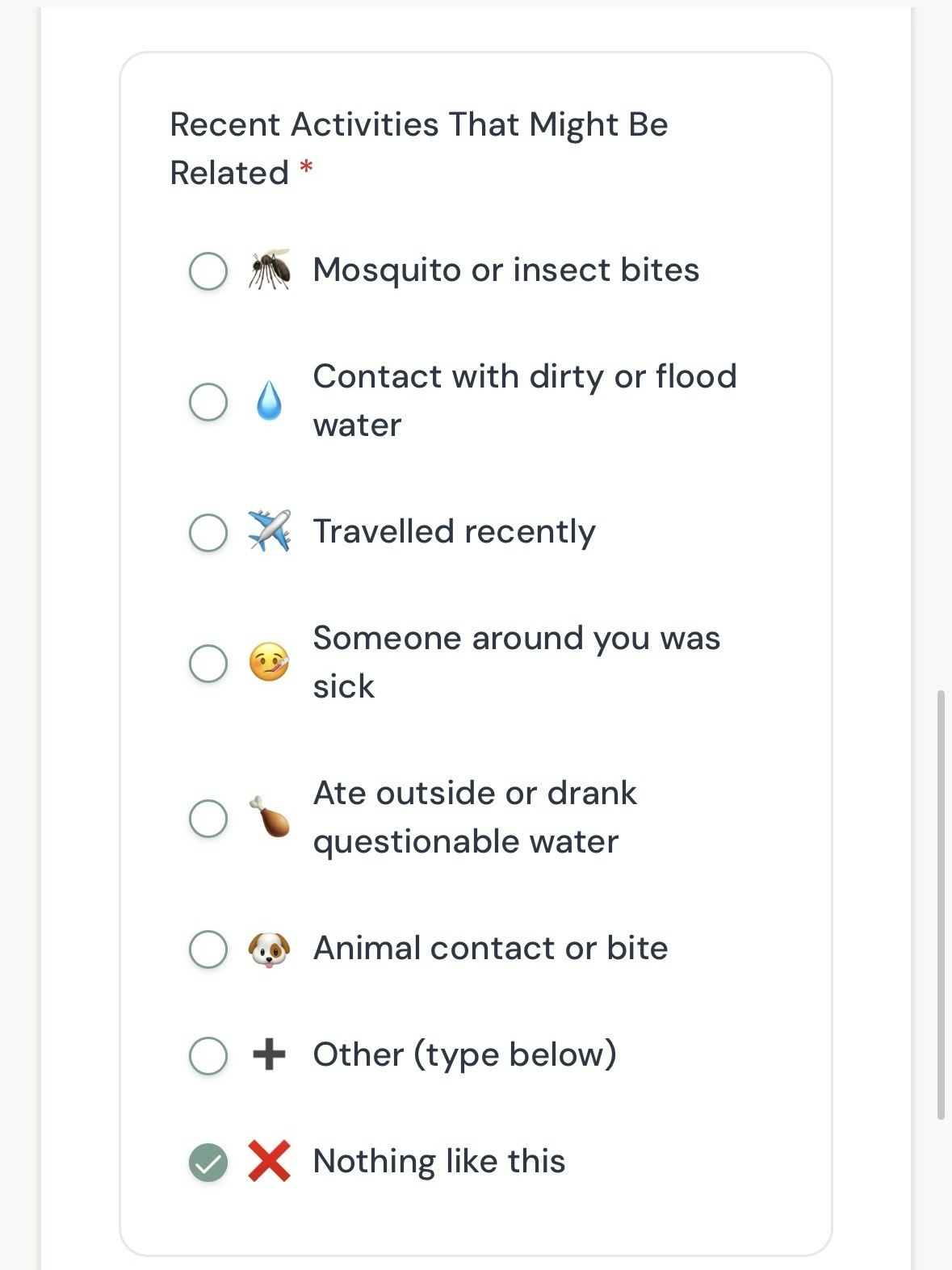Image resolution: width=952 pixels, height=1270 pixels.
Task: Check the ate outside or questionable water box
Action: (208, 818)
